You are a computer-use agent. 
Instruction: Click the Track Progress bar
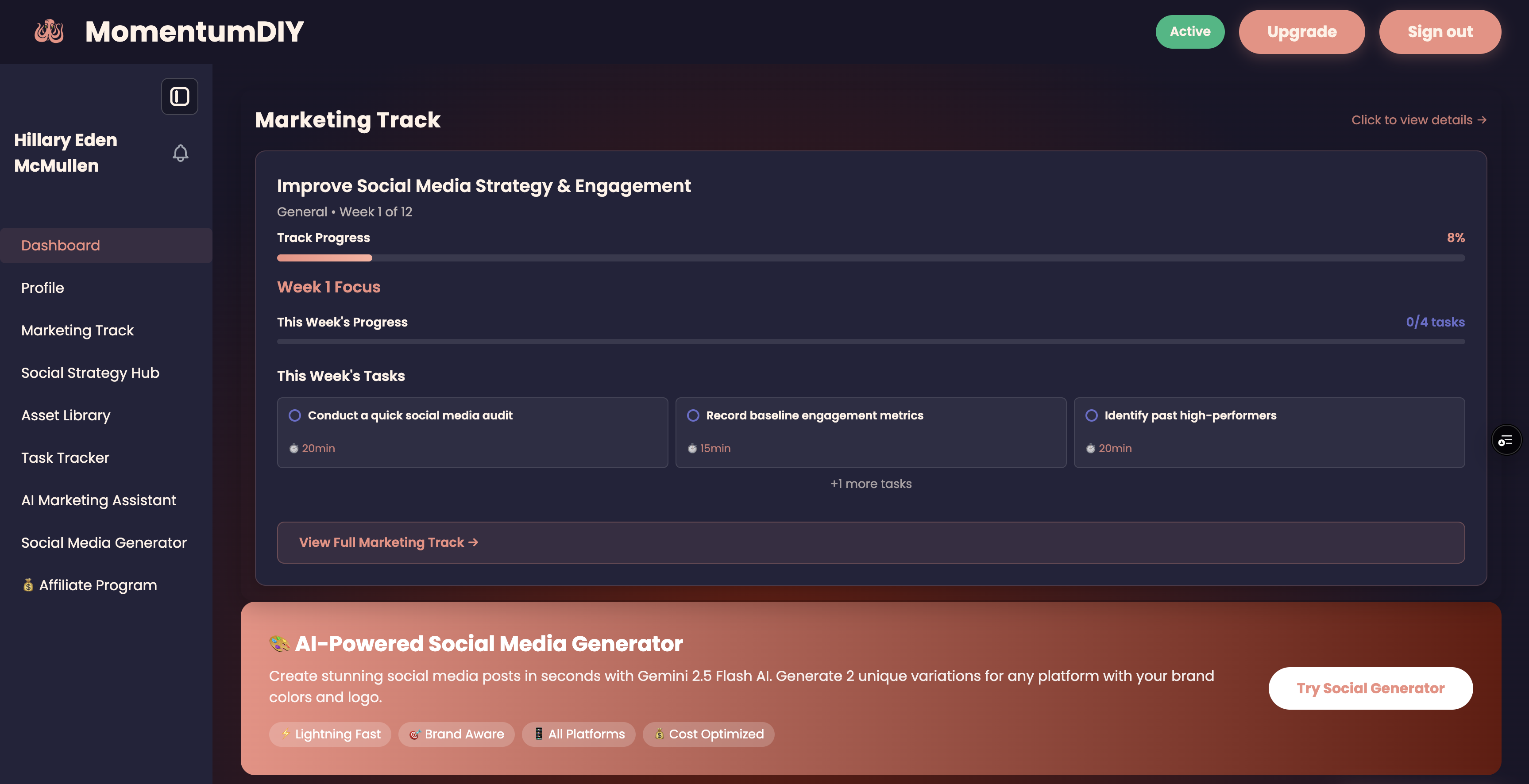(x=871, y=258)
